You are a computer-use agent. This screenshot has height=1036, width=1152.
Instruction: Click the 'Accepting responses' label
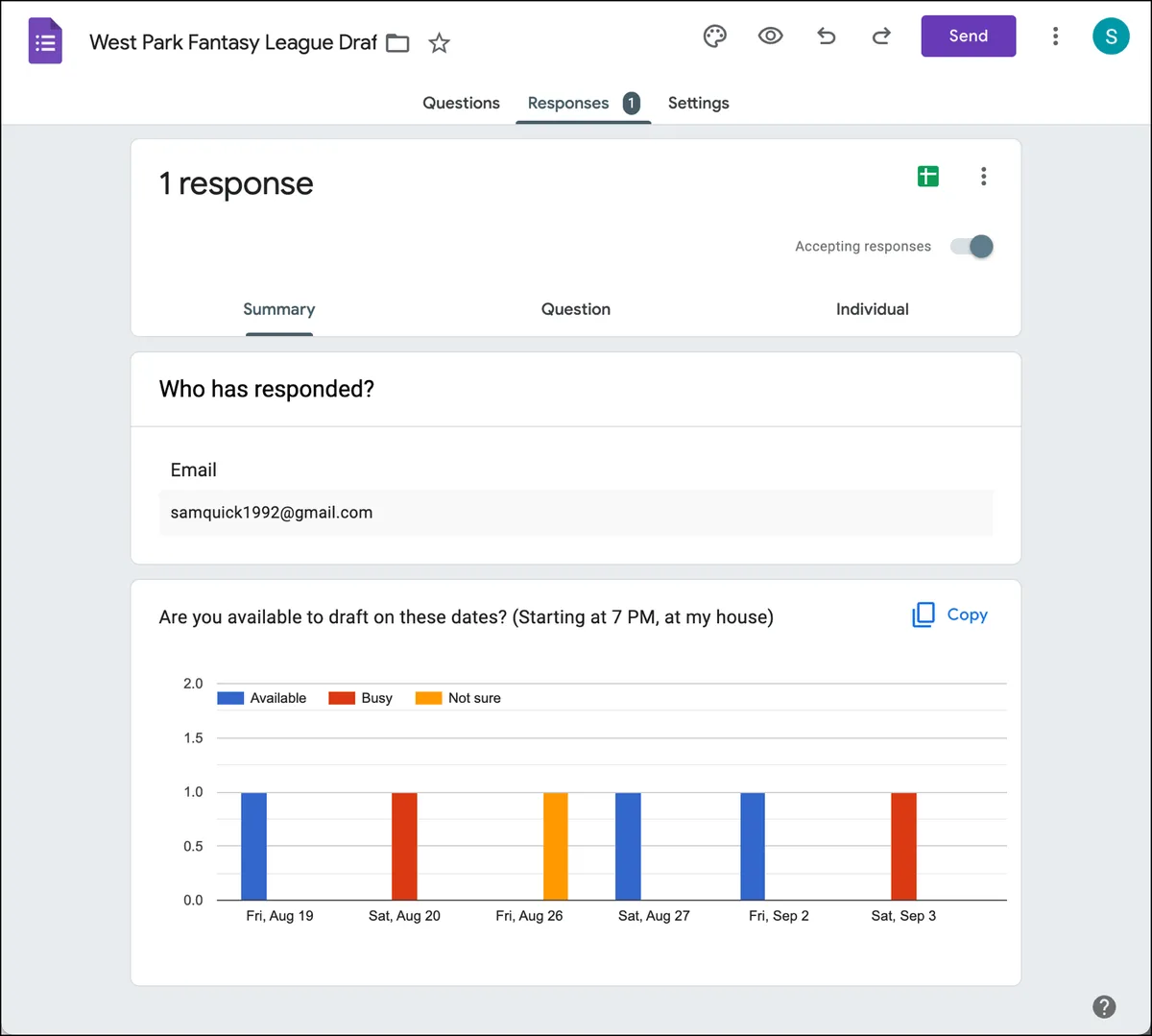click(x=863, y=247)
